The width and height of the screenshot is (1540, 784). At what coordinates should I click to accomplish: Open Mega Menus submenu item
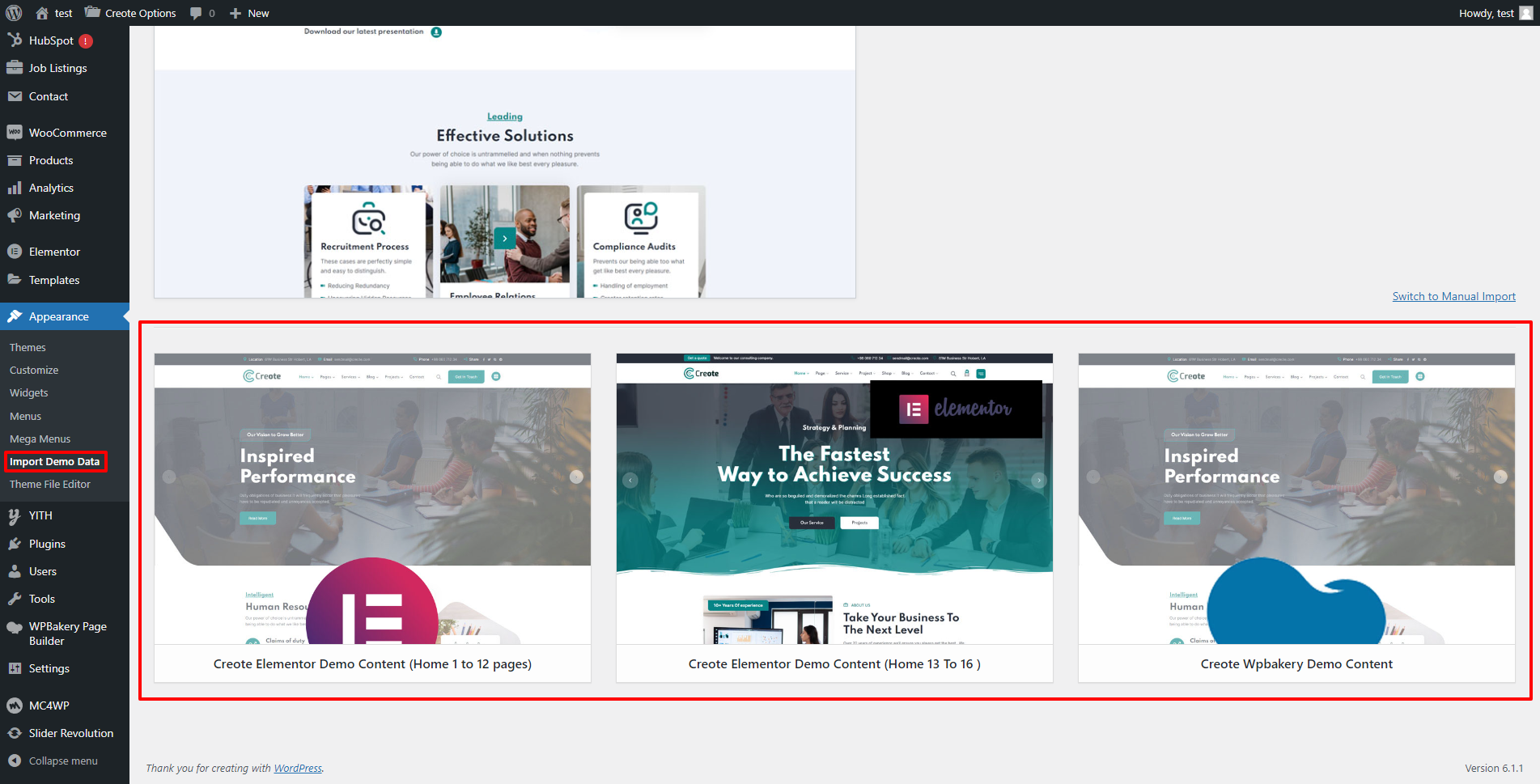pyautogui.click(x=40, y=439)
